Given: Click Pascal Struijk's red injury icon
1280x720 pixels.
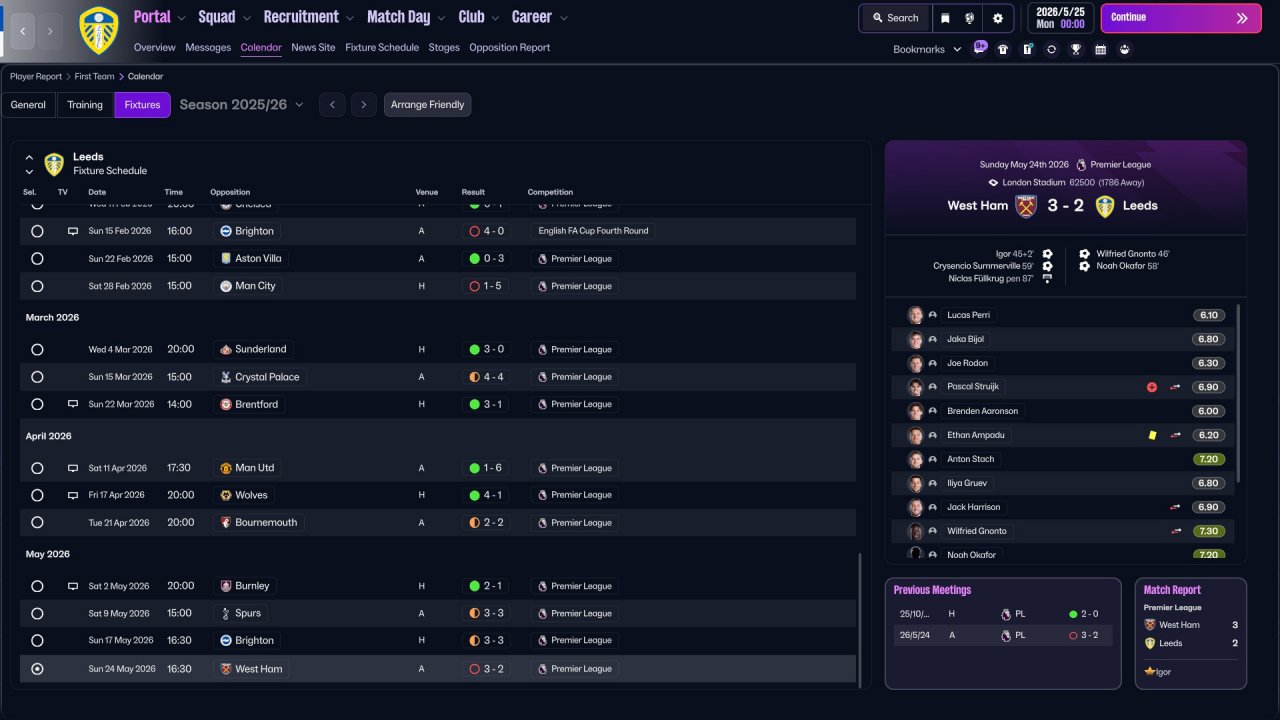Looking at the screenshot, I should tap(1152, 387).
